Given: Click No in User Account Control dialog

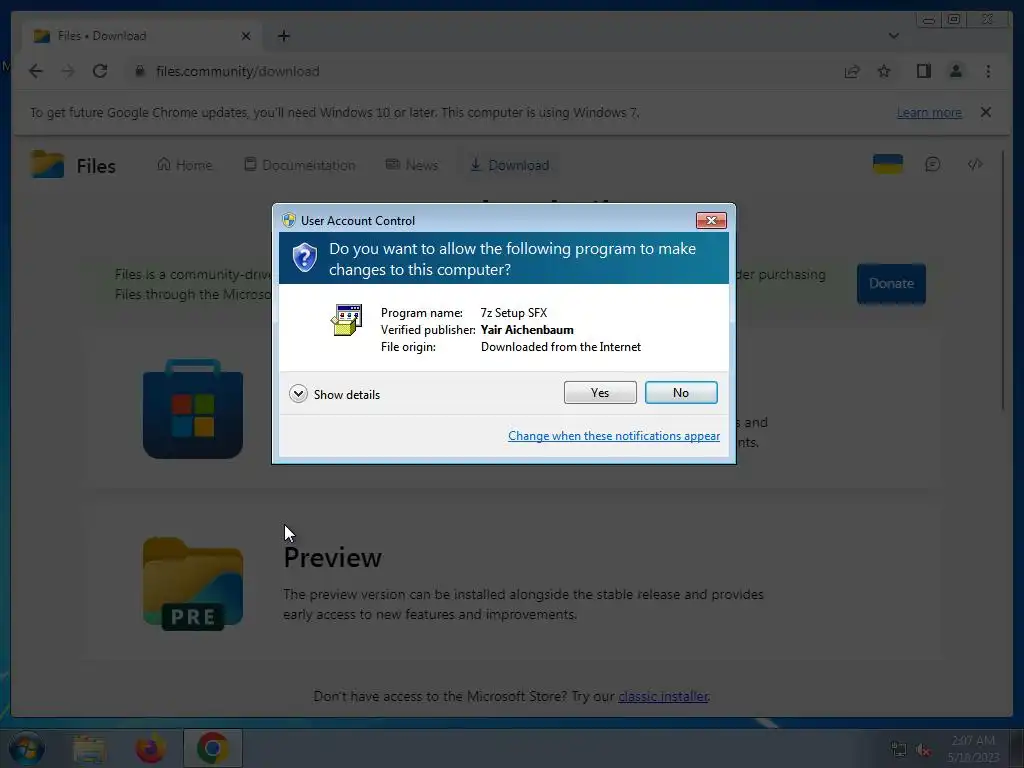Looking at the screenshot, I should (680, 392).
